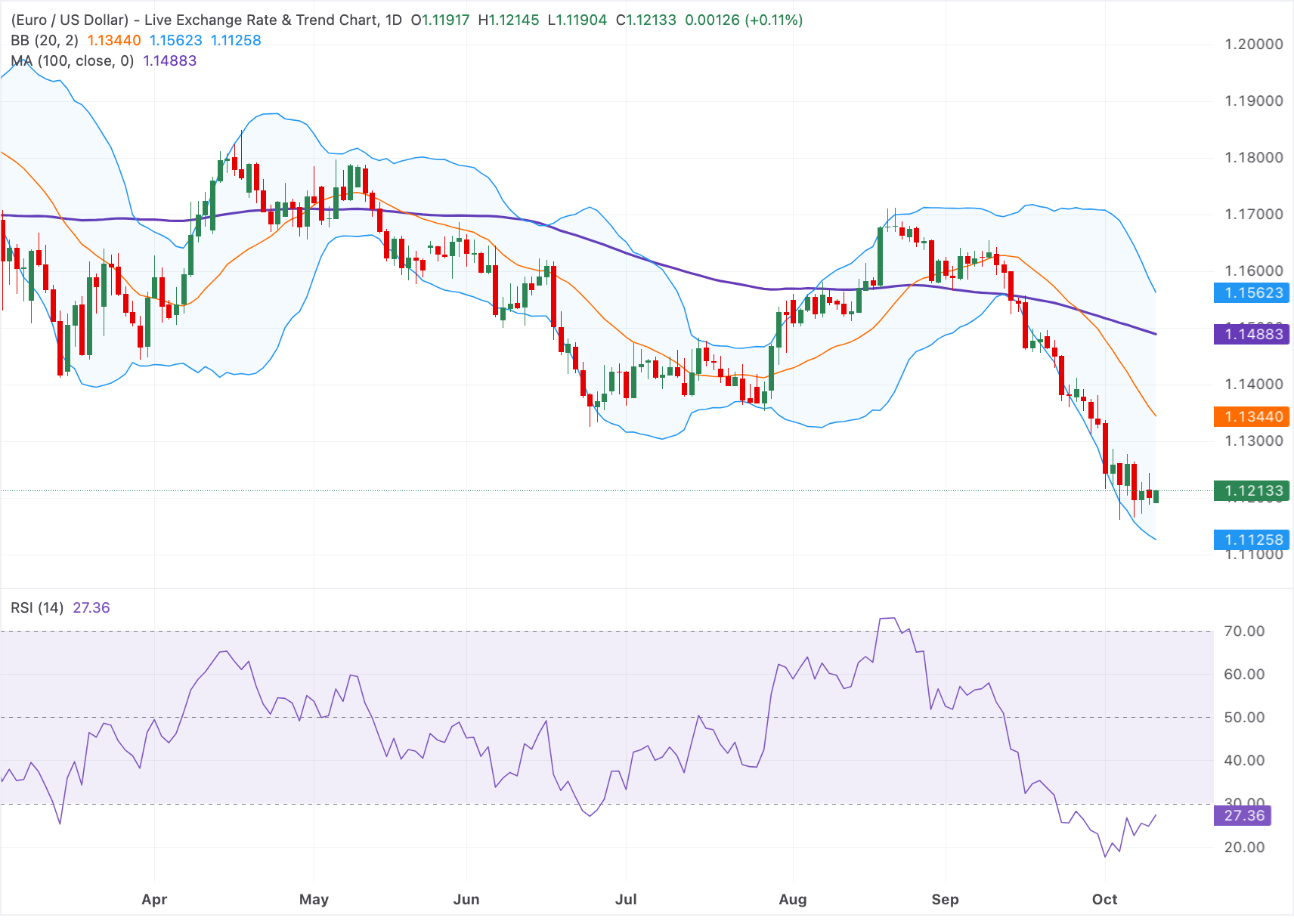Select the close value C1.12133

click(646, 20)
